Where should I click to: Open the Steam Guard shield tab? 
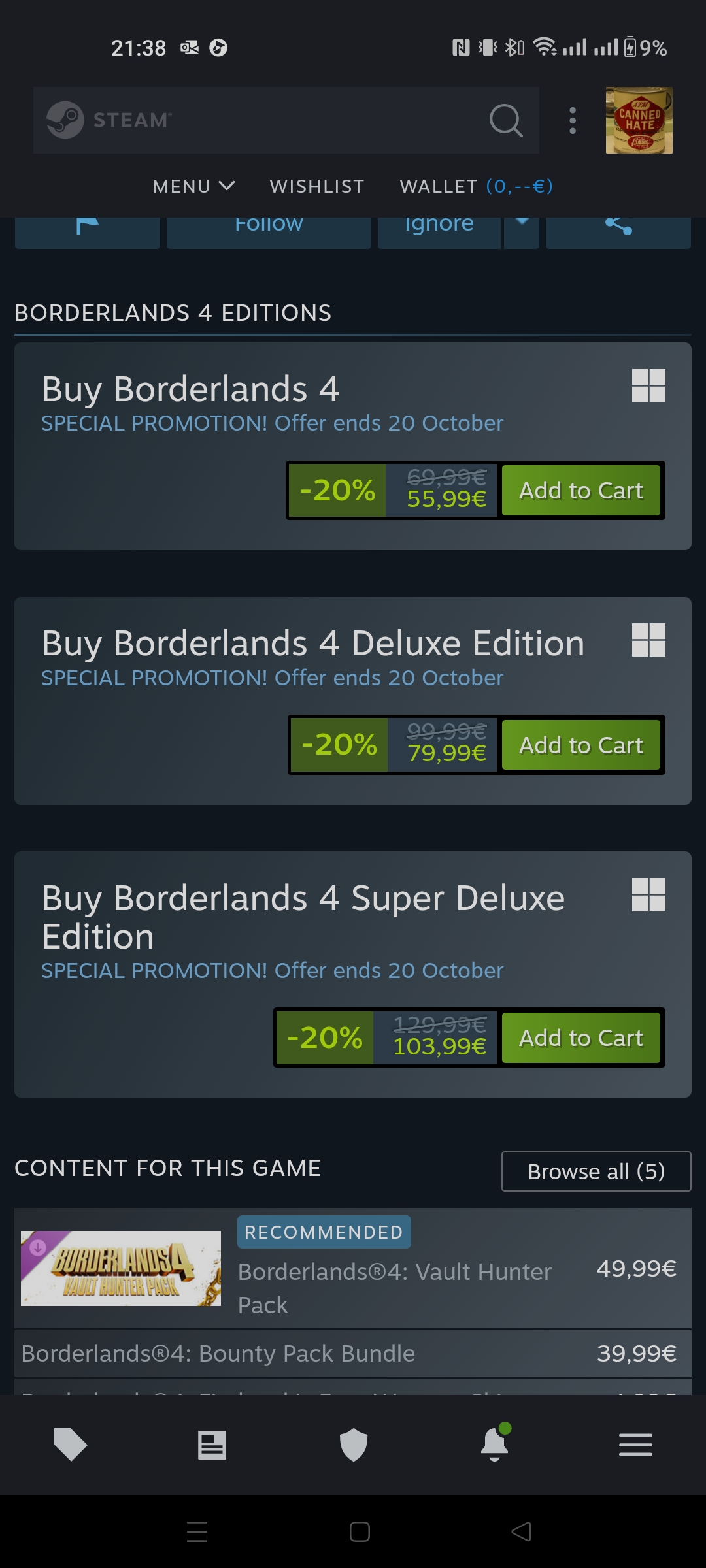(x=354, y=1445)
